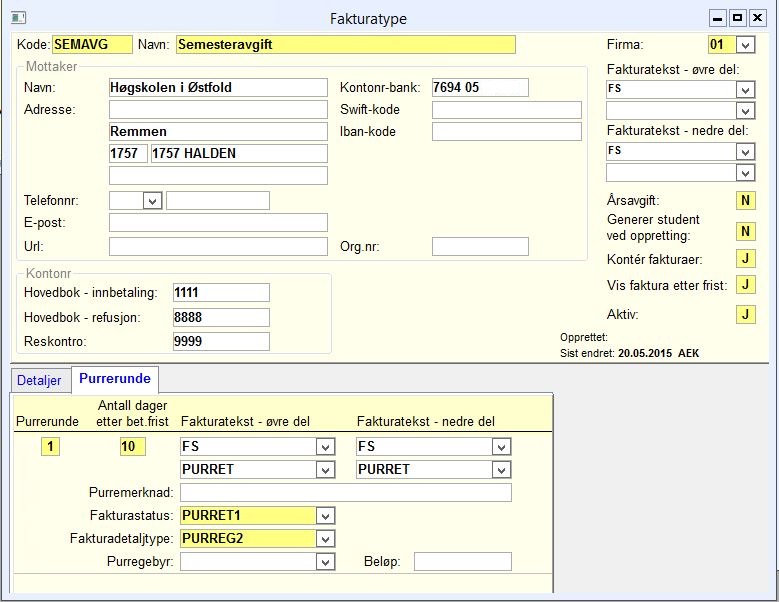Click the Telefonnr number field

[218, 201]
